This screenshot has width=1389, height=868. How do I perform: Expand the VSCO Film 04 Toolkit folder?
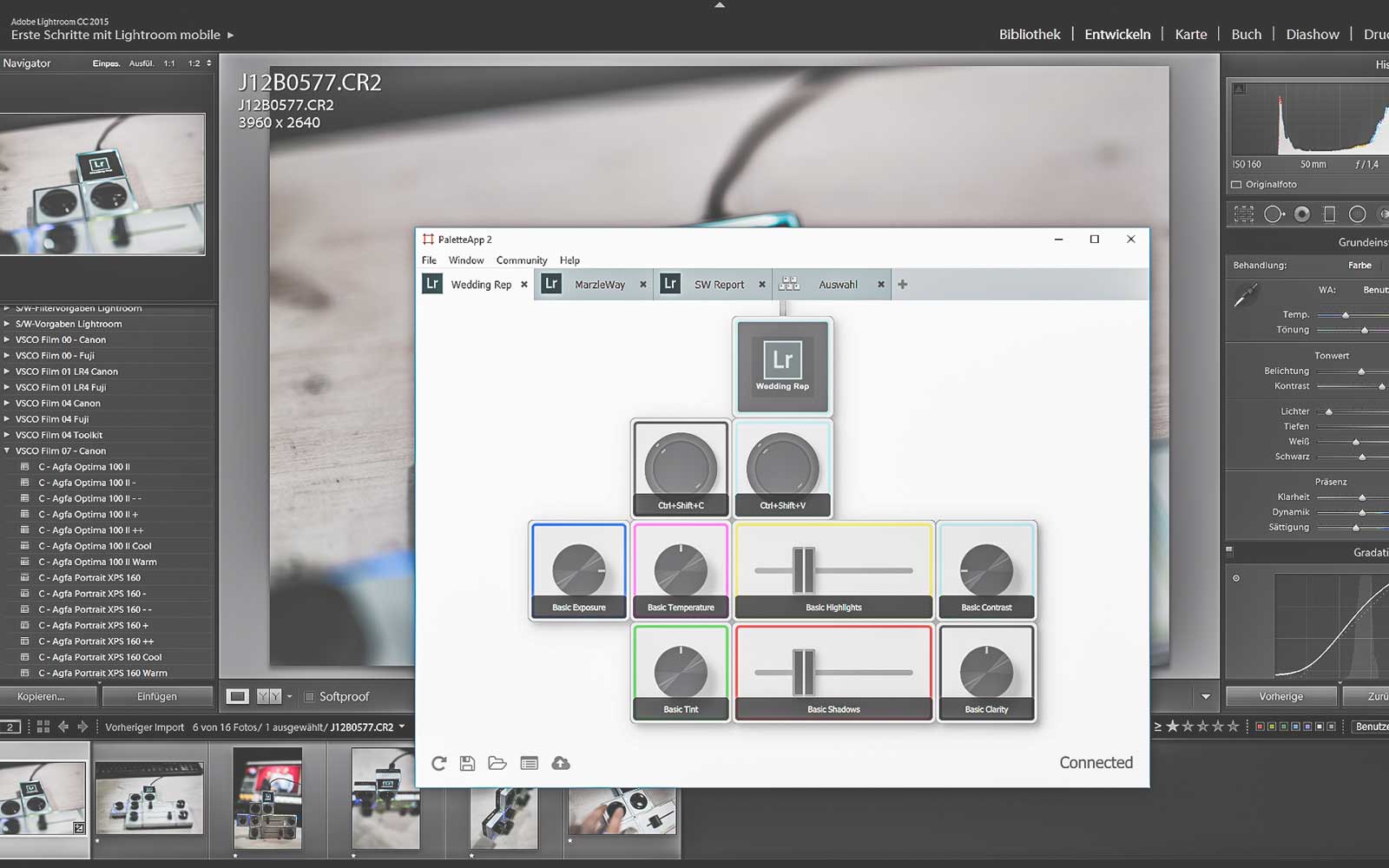[7, 435]
